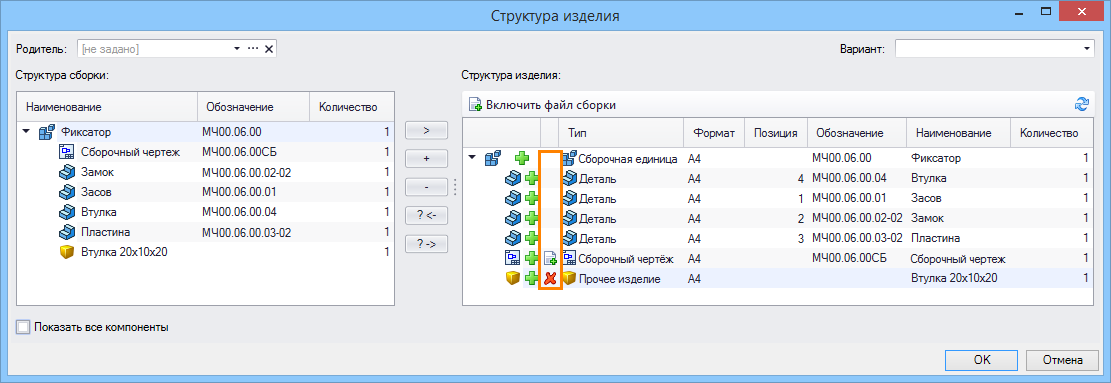
Task: Click green plus icon in the Втулка detail row
Action: [x=531, y=178]
